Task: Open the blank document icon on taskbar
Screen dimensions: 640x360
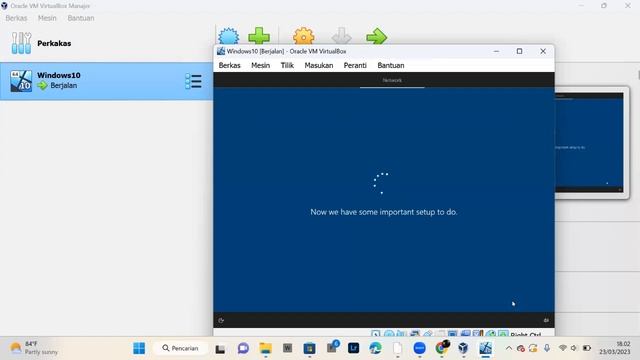Action: click(398, 348)
